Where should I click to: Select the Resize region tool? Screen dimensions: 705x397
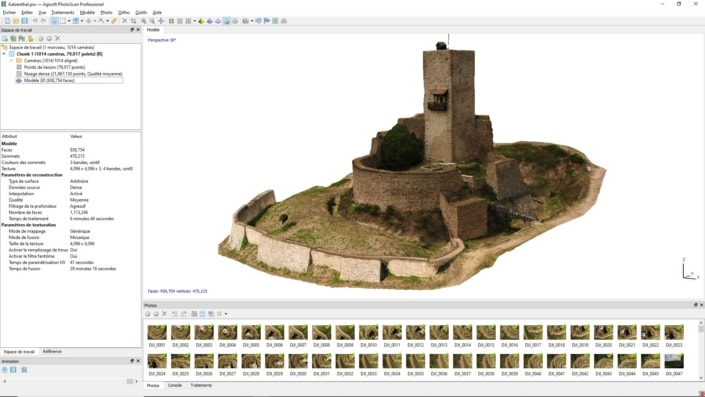click(x=76, y=21)
